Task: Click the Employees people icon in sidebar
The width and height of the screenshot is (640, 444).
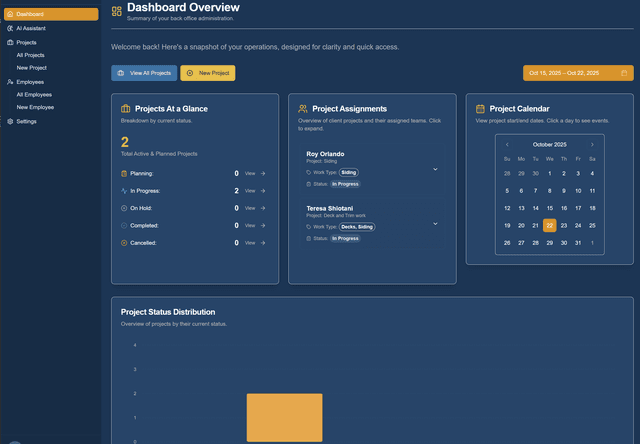Action: [10, 82]
